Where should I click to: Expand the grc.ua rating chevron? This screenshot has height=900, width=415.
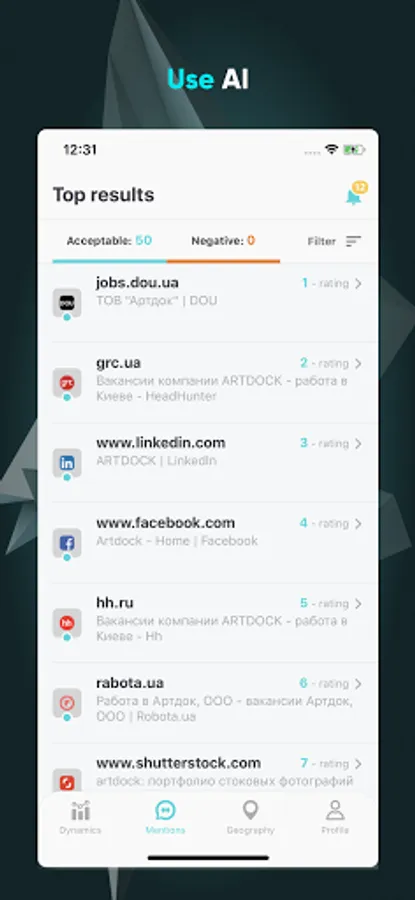tap(358, 363)
